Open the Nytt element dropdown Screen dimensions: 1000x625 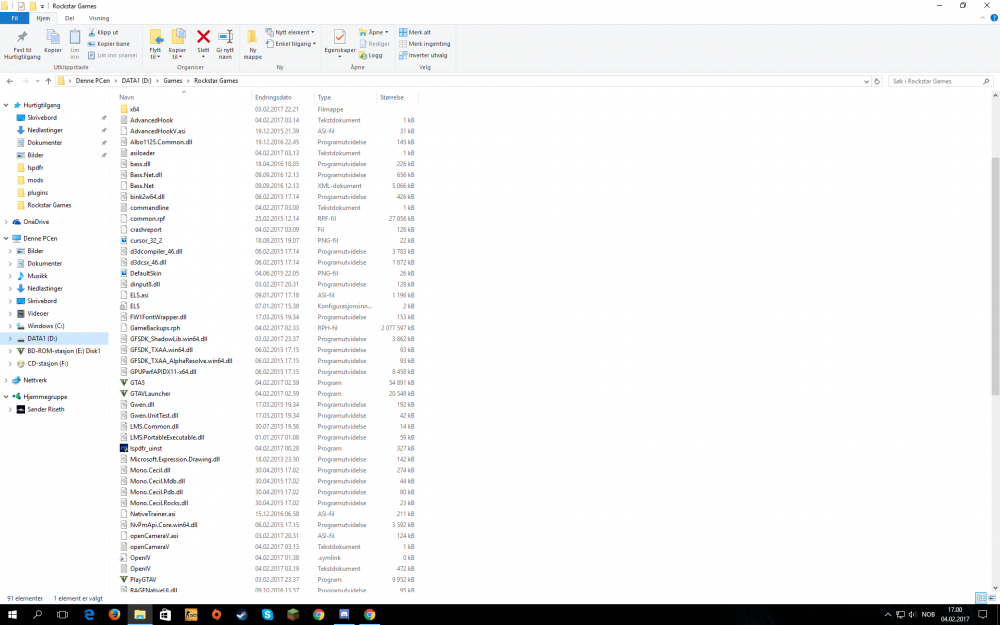pos(290,32)
